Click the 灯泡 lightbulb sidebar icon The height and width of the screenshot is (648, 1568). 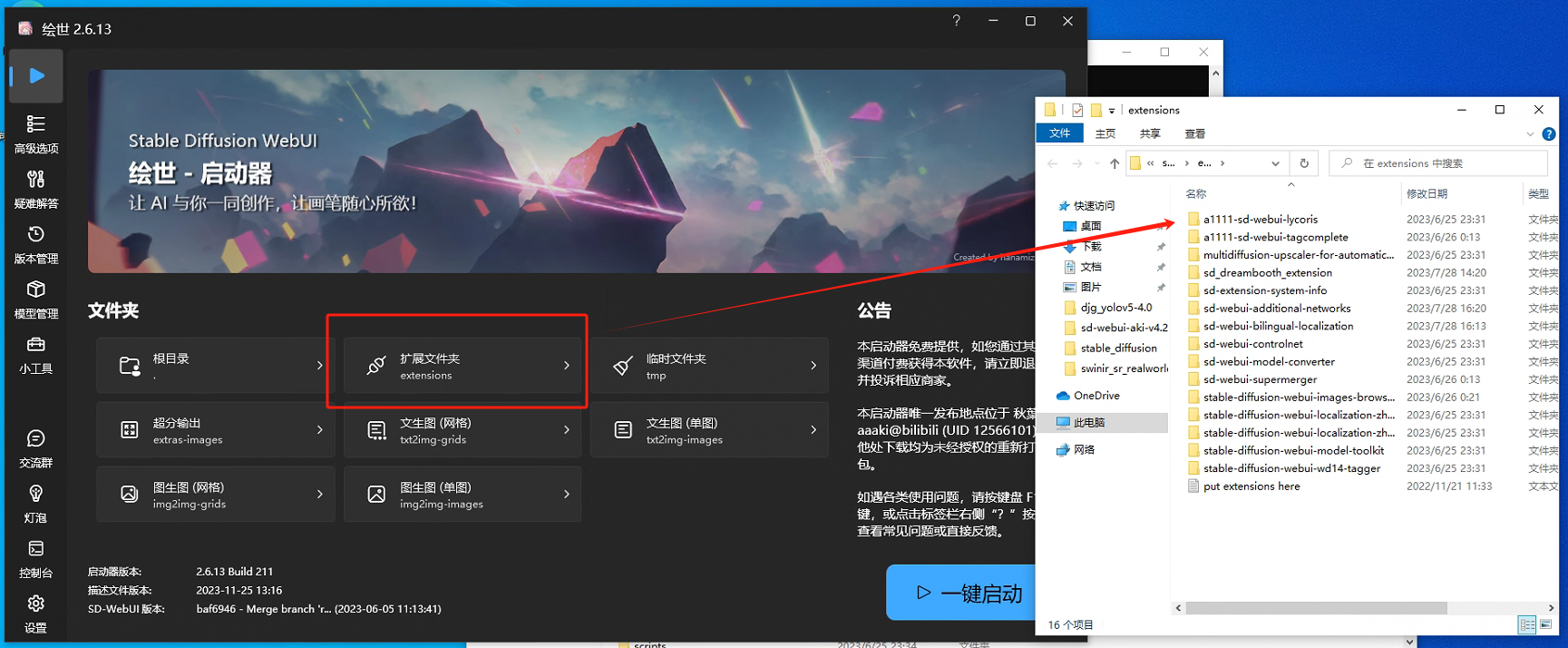[36, 504]
